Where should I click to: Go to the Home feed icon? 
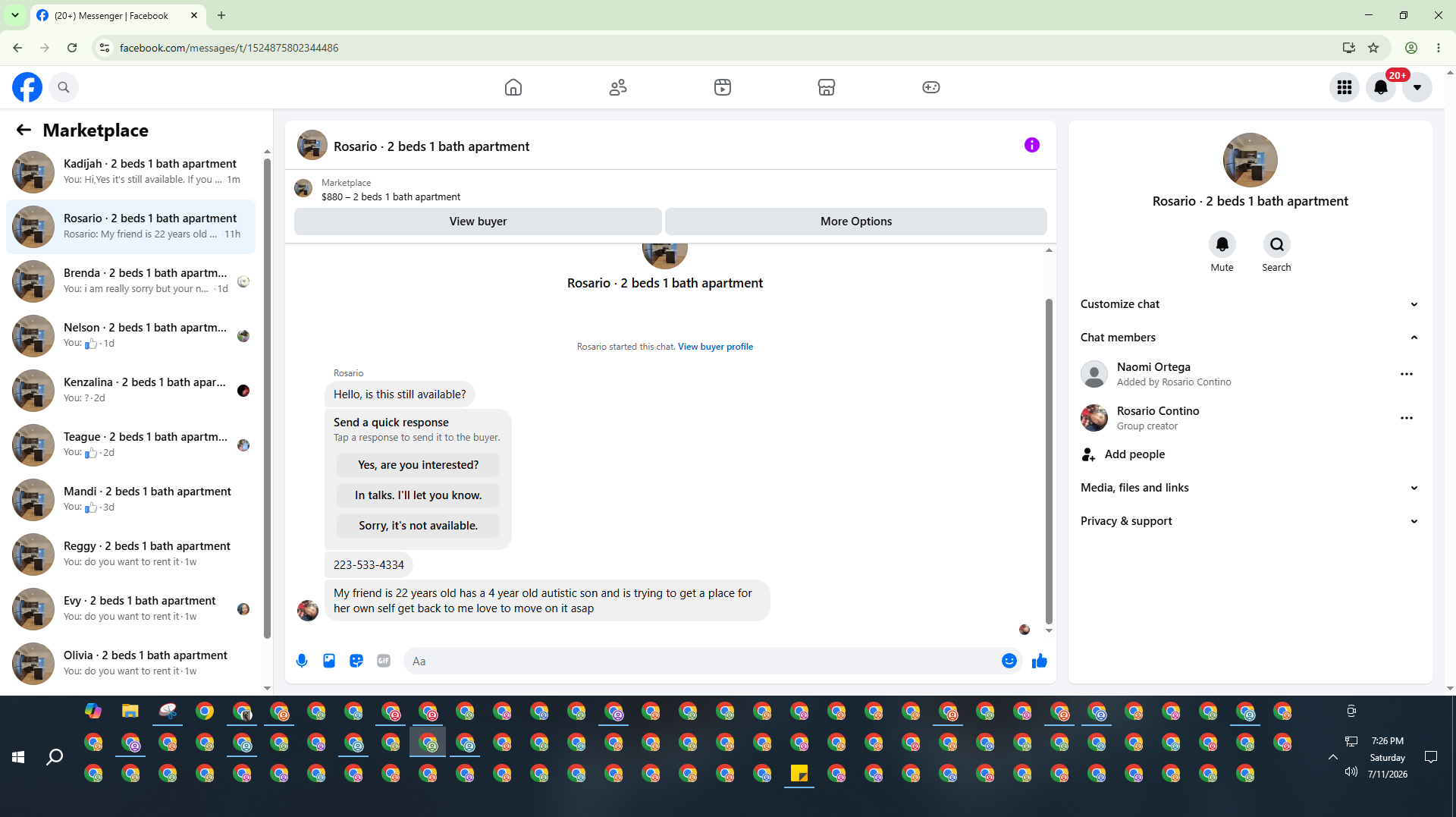coord(513,87)
